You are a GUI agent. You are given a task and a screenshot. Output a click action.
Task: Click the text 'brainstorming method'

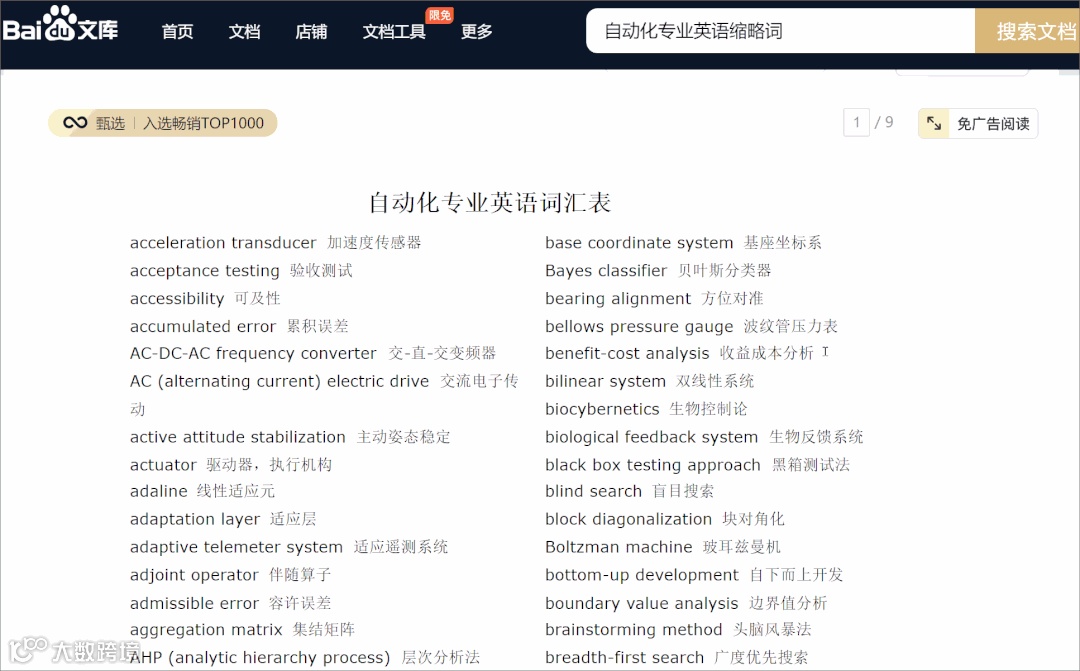tap(634, 630)
